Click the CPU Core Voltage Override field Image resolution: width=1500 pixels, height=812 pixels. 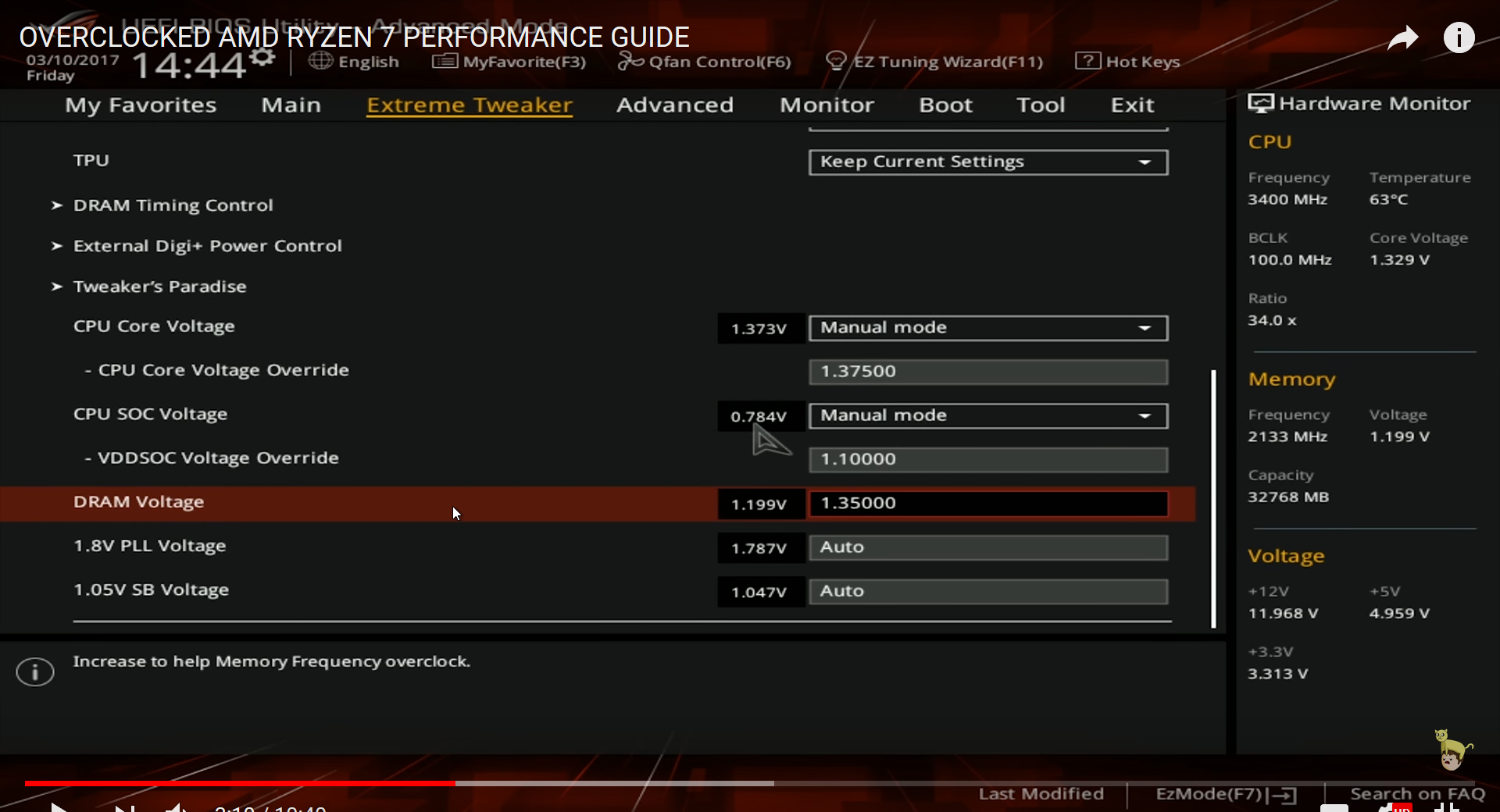[988, 372]
